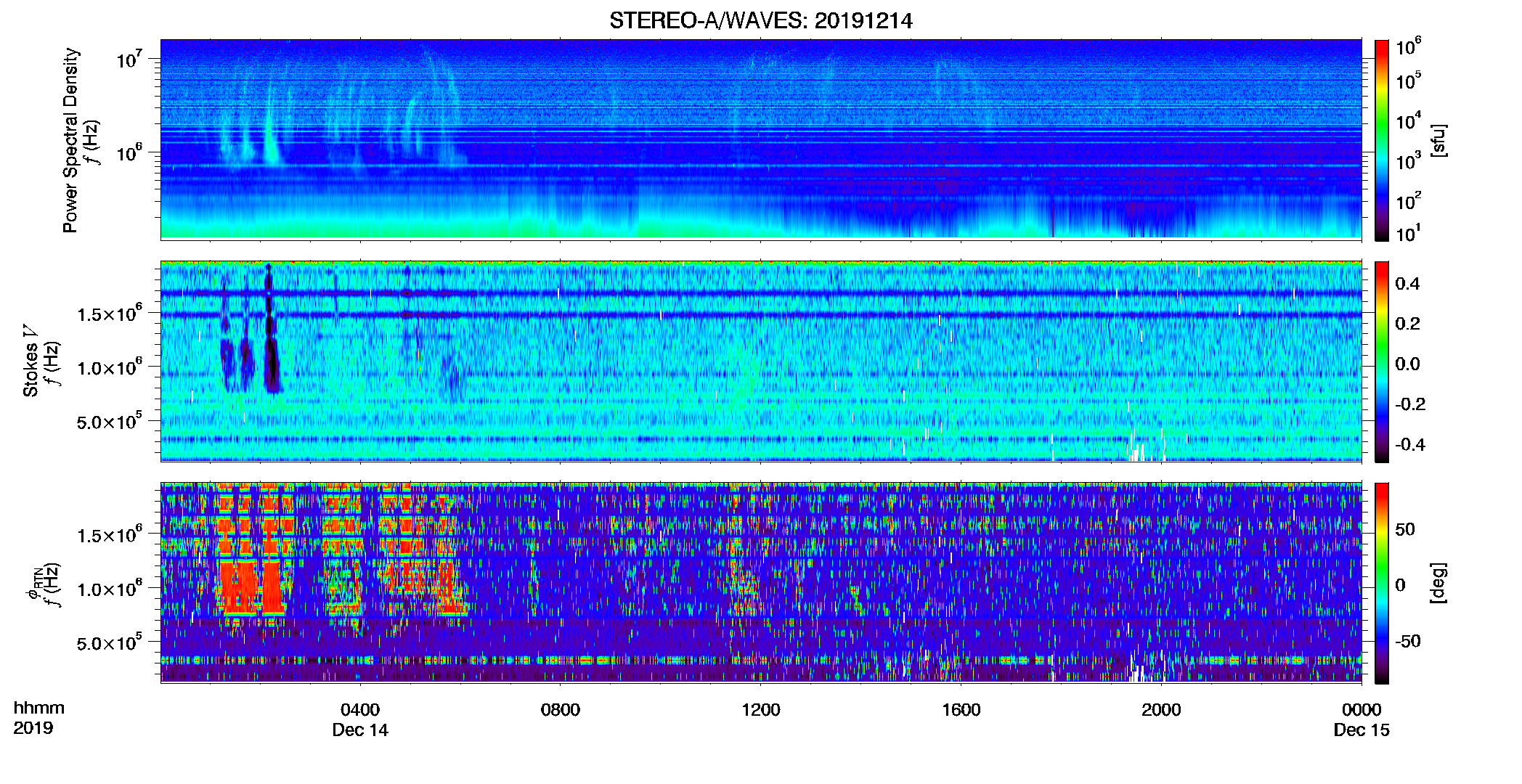The height and width of the screenshot is (784, 1522).
Task: Click the 0800 time tick label
Action: [x=561, y=710]
